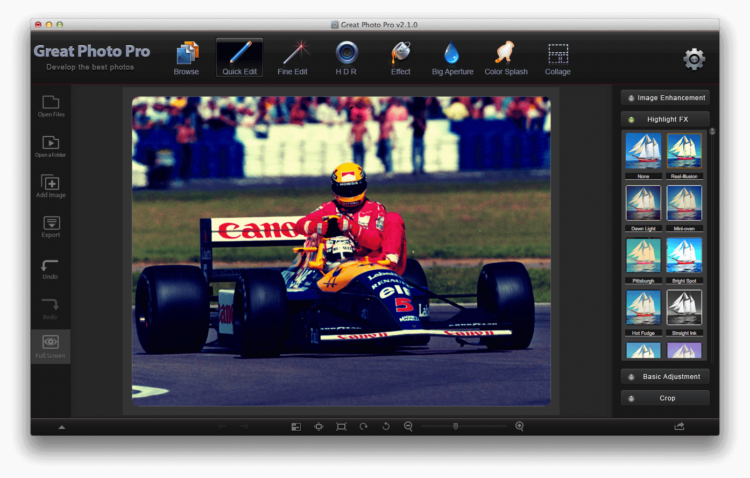The image size is (750, 478).
Task: Go to the previous image arrow
Action: 222,426
